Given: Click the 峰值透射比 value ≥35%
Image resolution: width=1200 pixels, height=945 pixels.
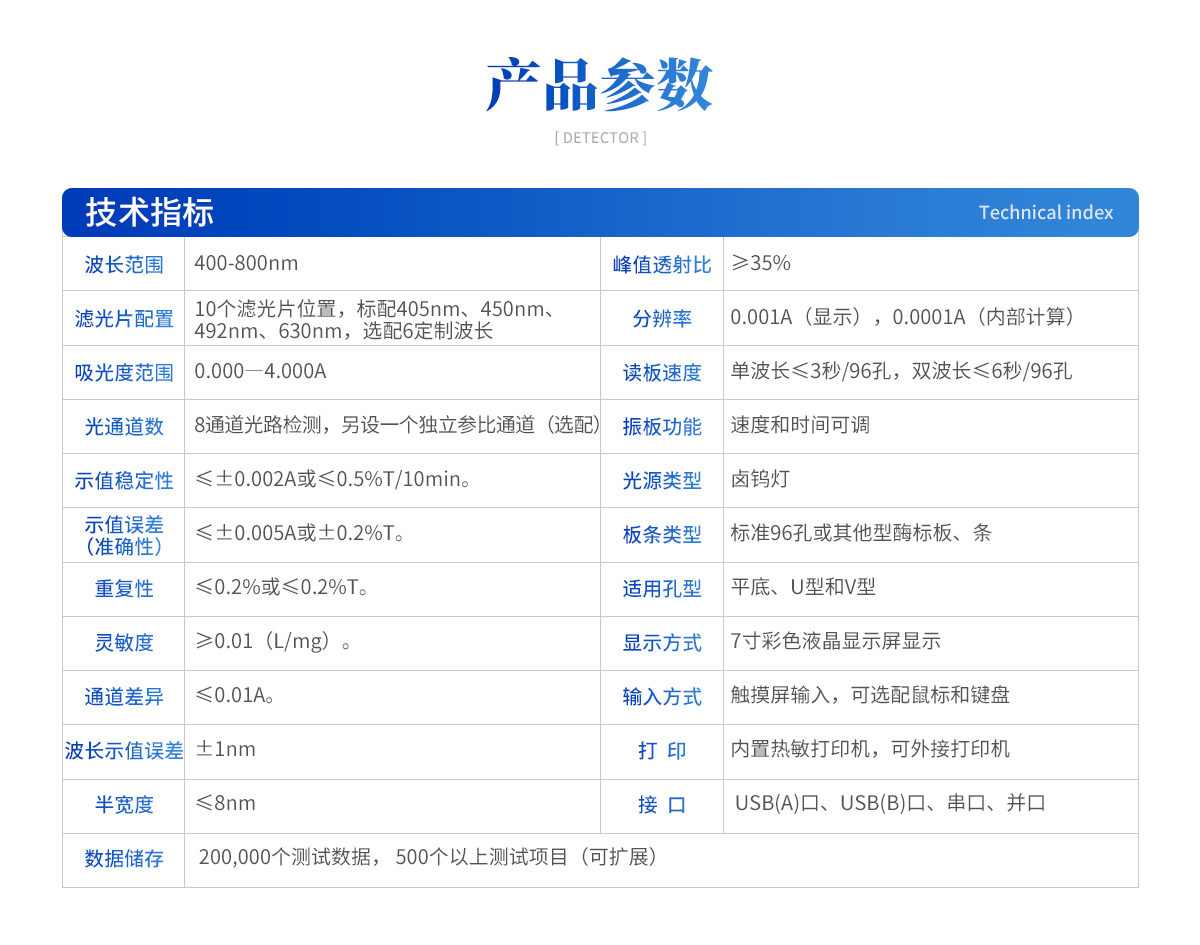Looking at the screenshot, I should [x=761, y=264].
